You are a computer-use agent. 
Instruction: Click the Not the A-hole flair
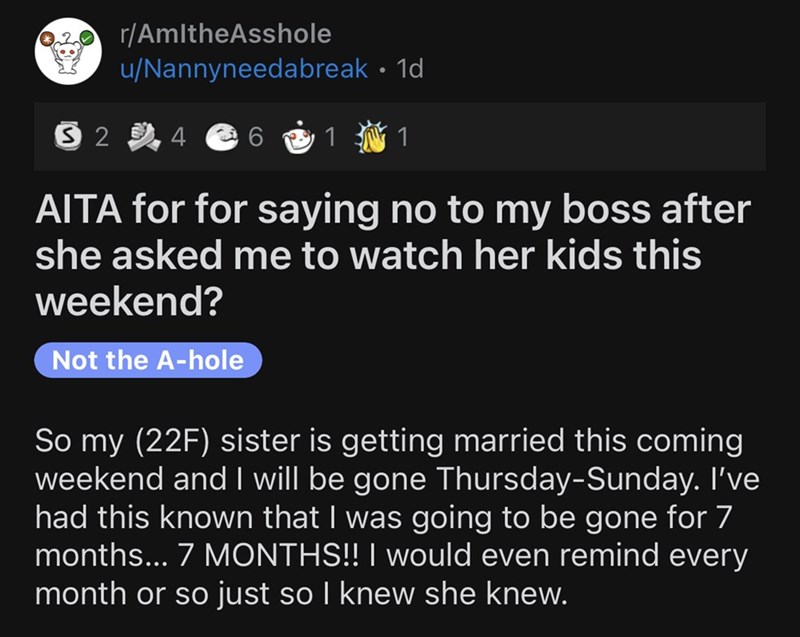click(x=148, y=360)
